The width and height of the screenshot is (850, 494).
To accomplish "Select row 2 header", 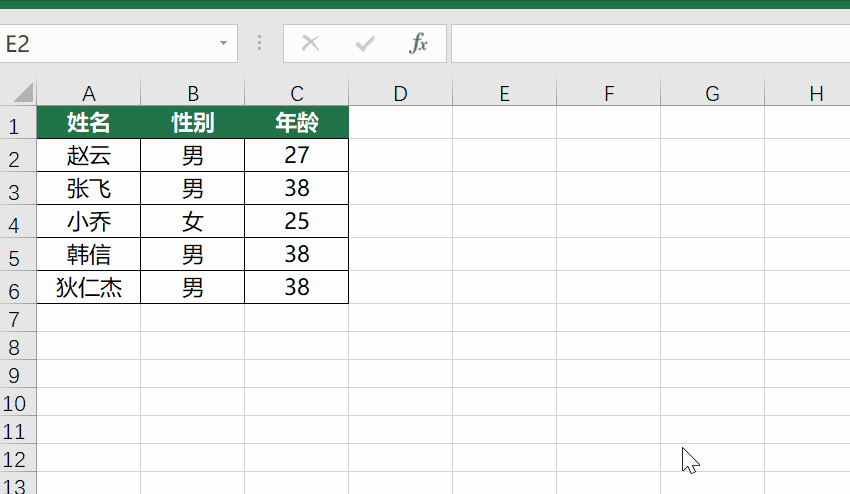I will [18, 156].
